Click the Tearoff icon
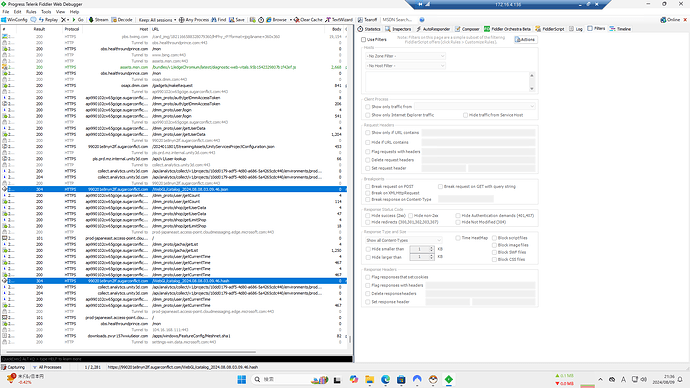This screenshot has height=388, width=690. point(360,20)
